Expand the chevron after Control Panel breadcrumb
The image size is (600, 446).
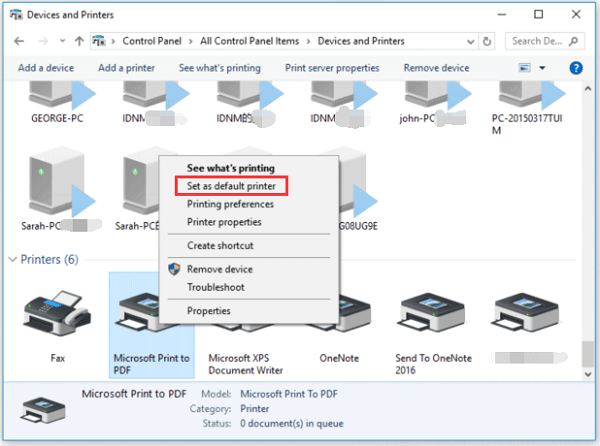click(x=191, y=41)
